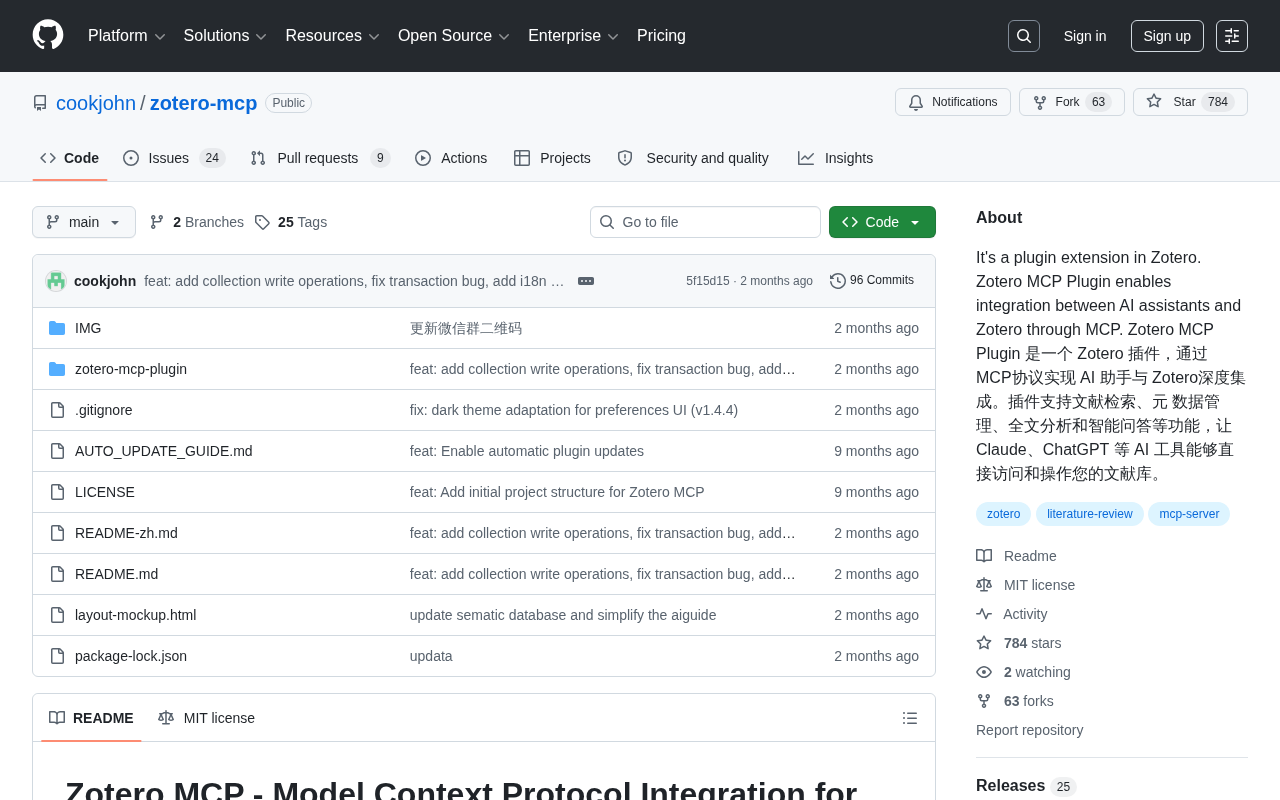This screenshot has height=800, width=1280.
Task: Click the Sign up button
Action: click(x=1167, y=36)
